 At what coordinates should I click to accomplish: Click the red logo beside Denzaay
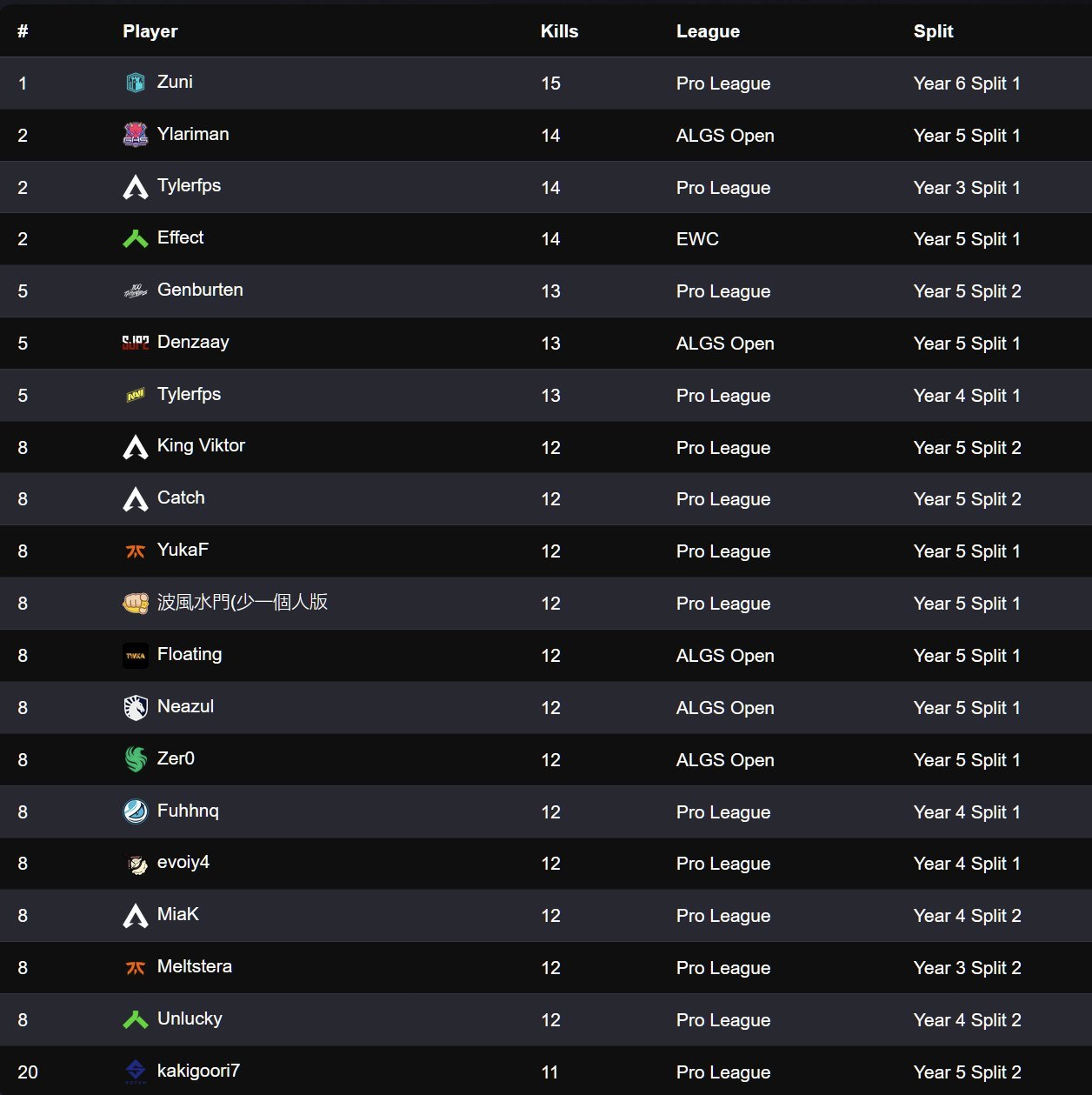point(136,343)
